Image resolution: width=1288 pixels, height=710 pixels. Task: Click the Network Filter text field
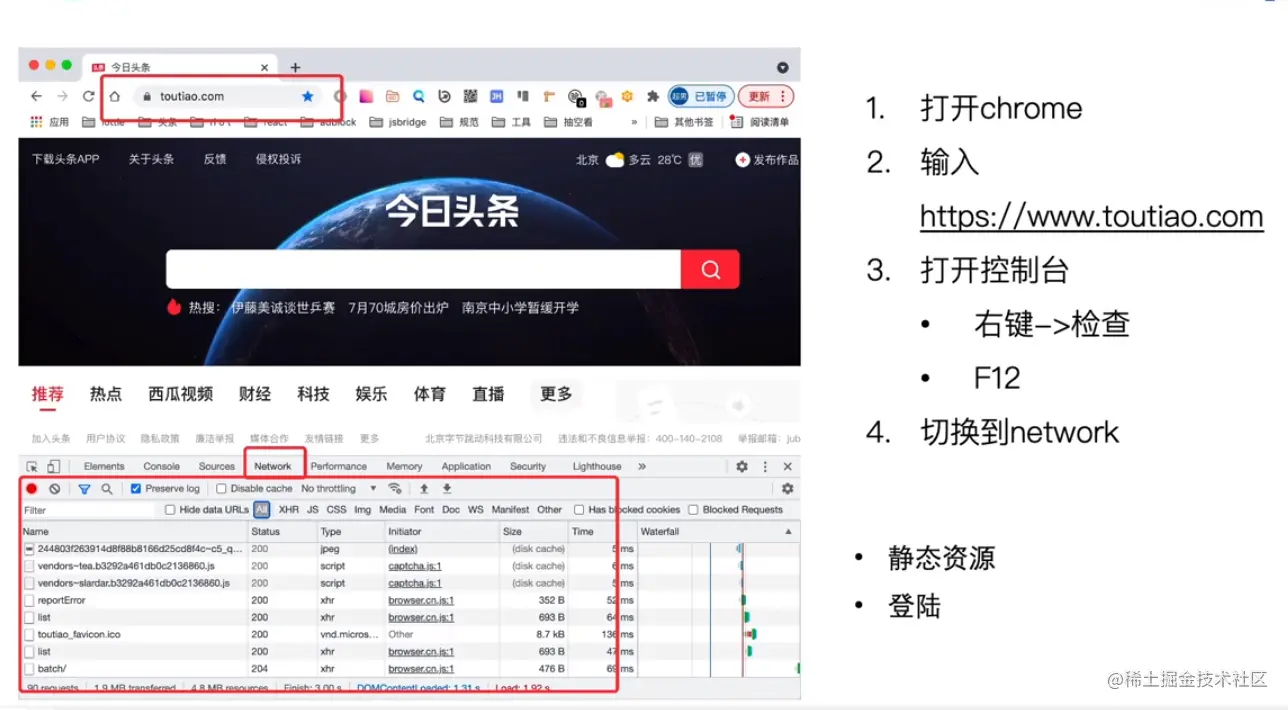[x=90, y=510]
